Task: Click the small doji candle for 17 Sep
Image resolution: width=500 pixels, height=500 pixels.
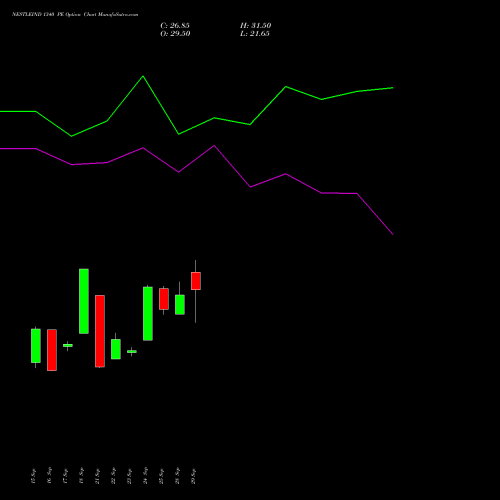Action: (x=68, y=345)
